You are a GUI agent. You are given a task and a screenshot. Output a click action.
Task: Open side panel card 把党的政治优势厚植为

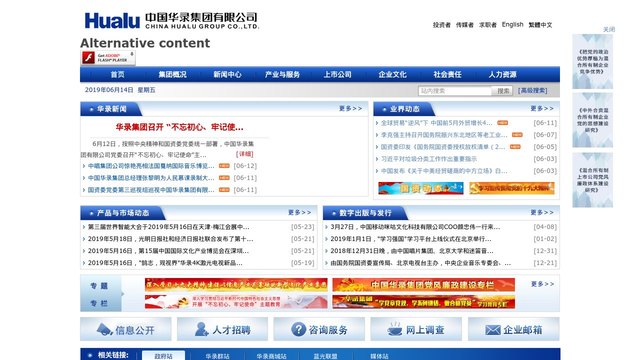pyautogui.click(x=592, y=62)
